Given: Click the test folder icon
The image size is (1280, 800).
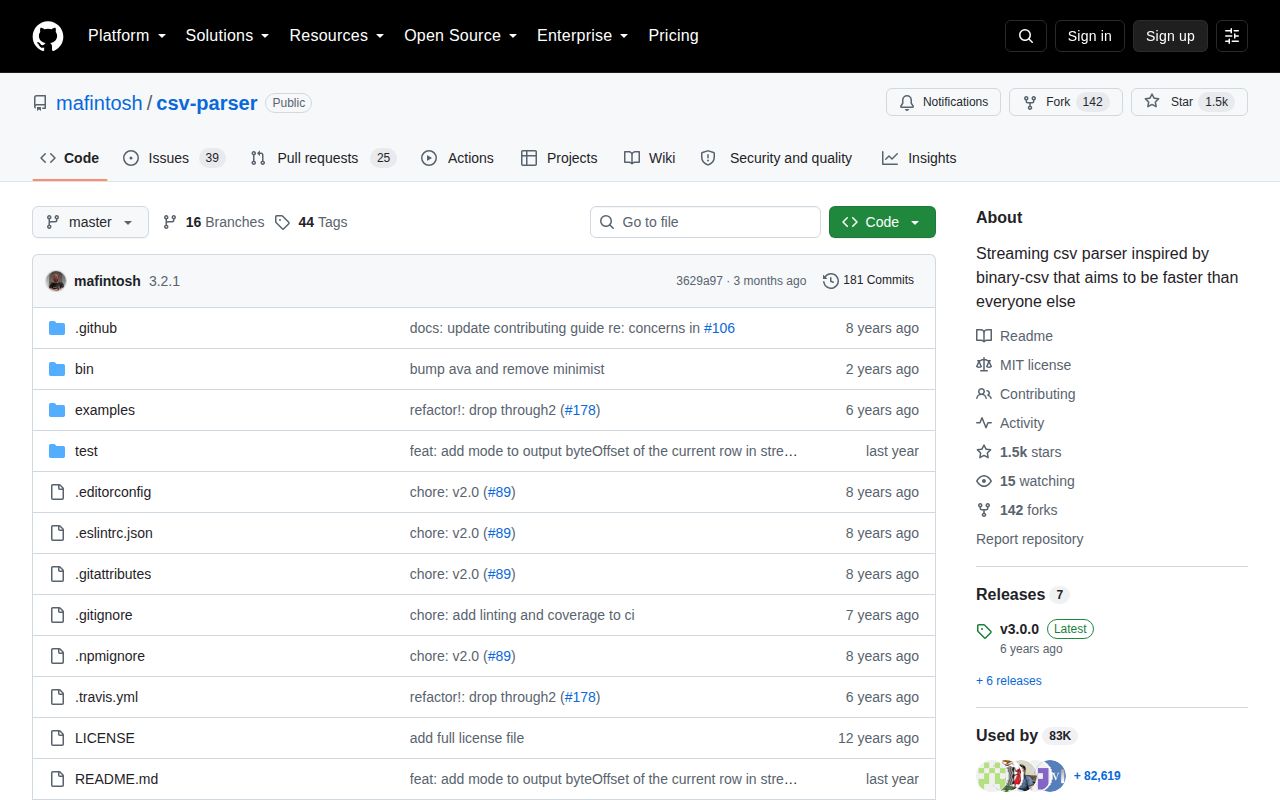Looking at the screenshot, I should coord(57,451).
